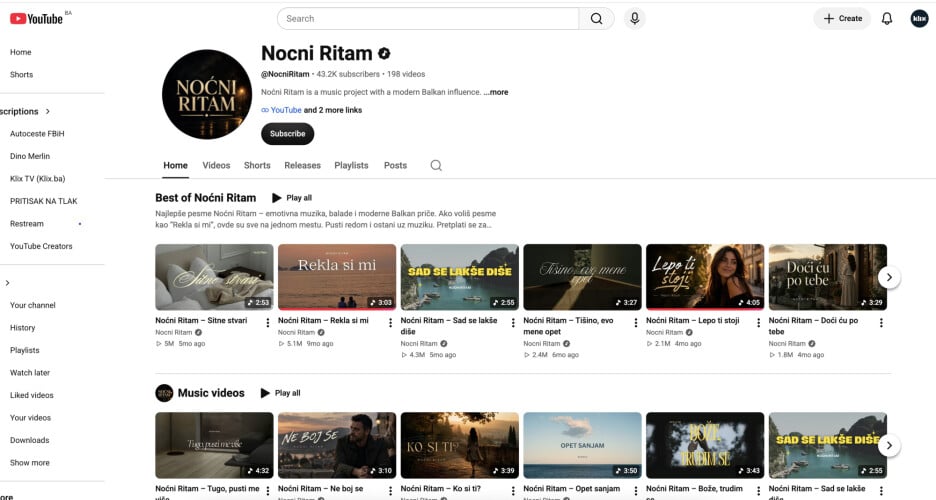
Task: Open Downloads in sidebar
Action: 30,440
